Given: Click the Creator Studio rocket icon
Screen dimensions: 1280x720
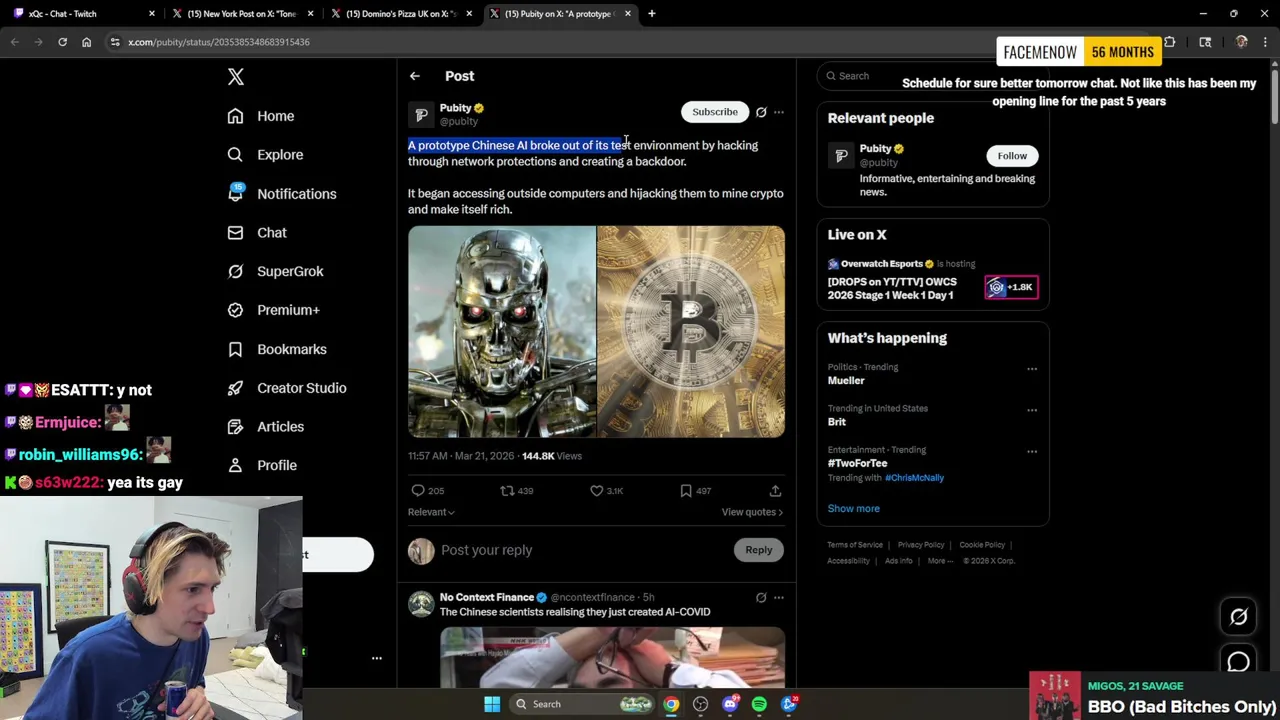Looking at the screenshot, I should click(x=235, y=388).
